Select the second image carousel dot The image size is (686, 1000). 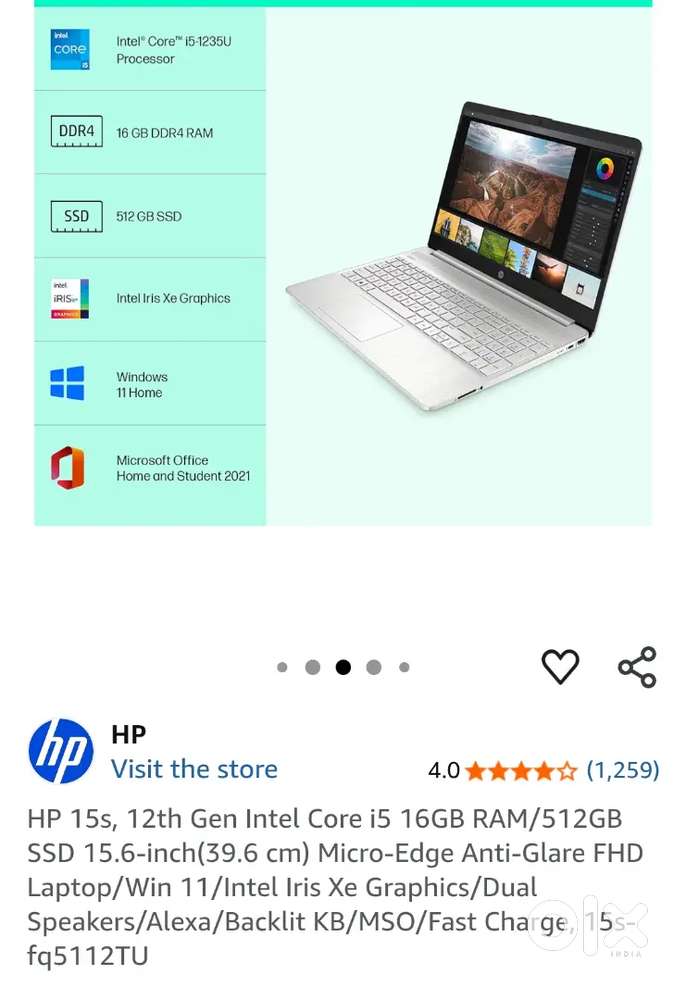click(312, 667)
